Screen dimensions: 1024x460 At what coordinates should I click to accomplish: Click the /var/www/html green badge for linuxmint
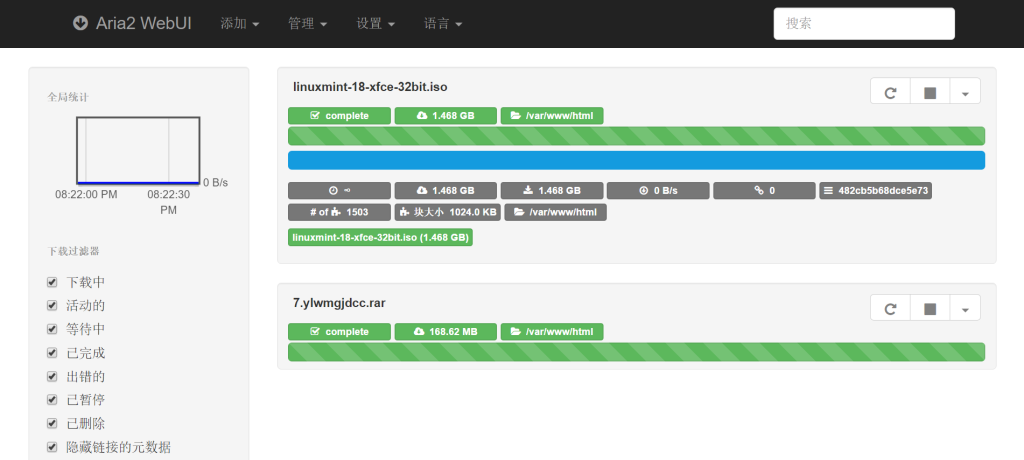(x=552, y=116)
